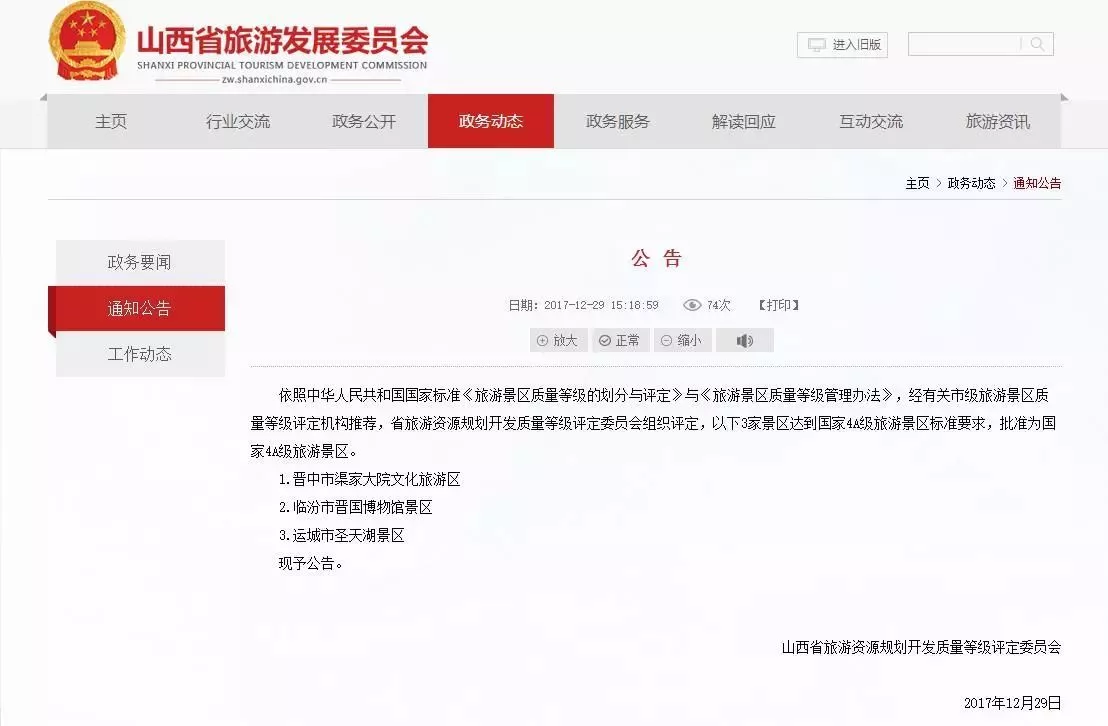Open the 主页 navigation tab

111,122
